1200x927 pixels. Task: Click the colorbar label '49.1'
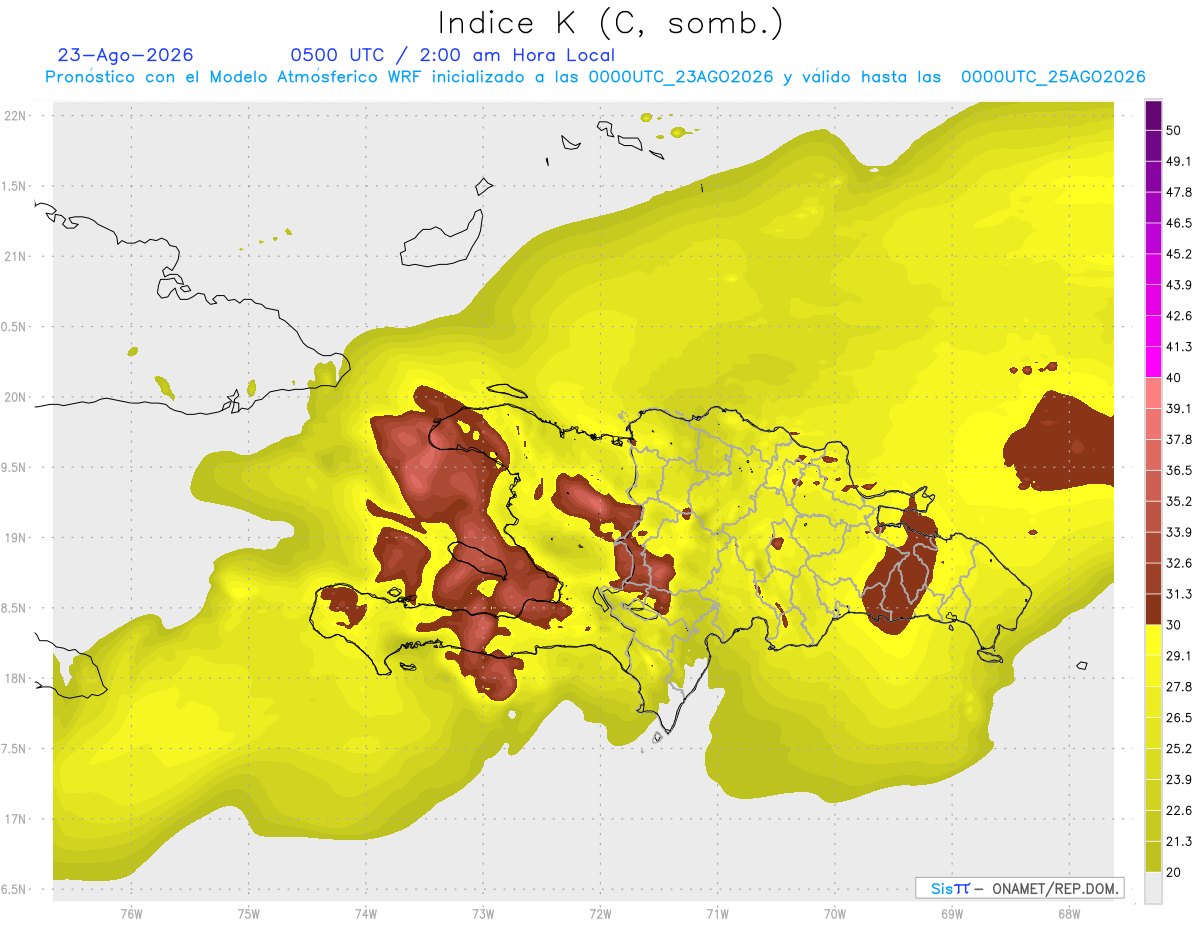coord(1179,161)
